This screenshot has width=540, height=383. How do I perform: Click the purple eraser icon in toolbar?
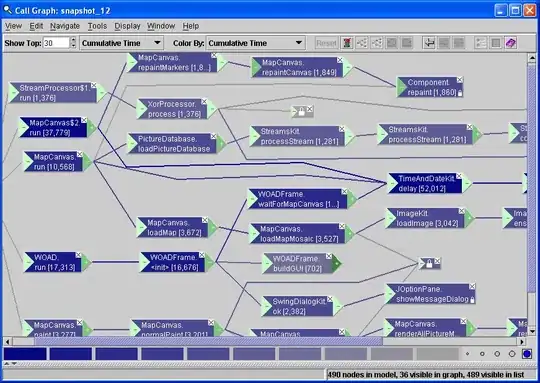point(511,43)
